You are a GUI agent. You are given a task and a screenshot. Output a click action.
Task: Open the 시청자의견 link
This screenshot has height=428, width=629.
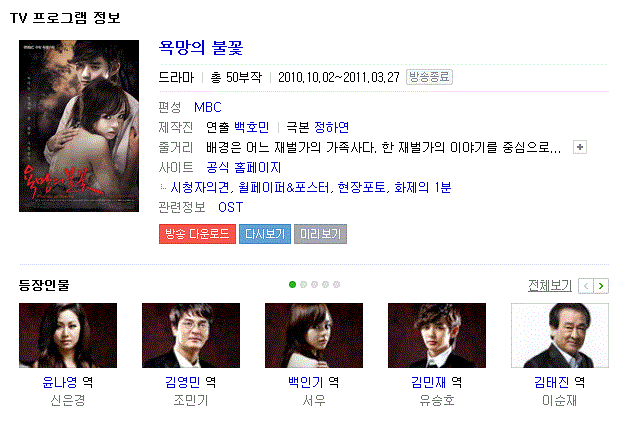coord(200,187)
